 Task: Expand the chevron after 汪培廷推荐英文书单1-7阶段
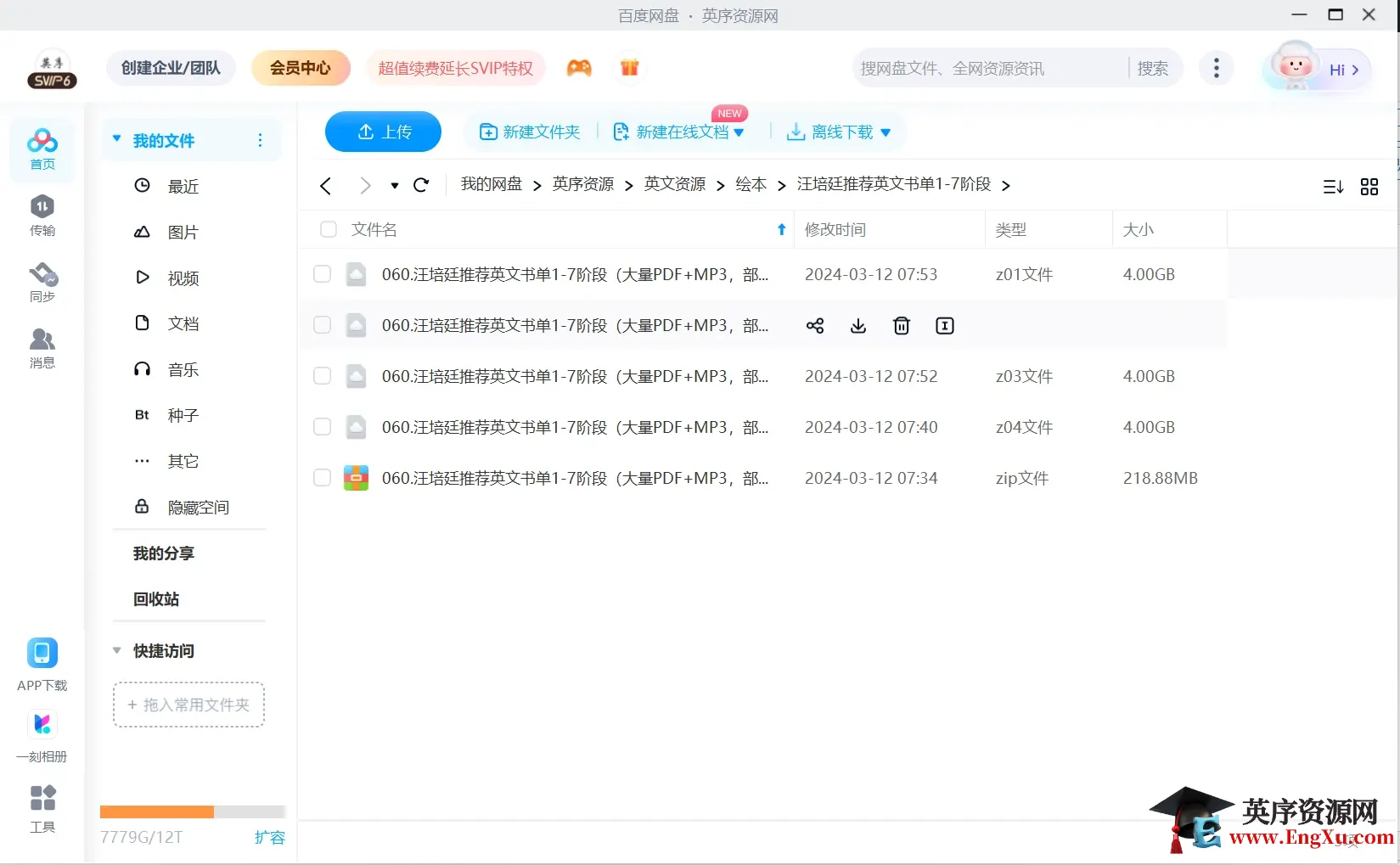pyautogui.click(x=1006, y=186)
